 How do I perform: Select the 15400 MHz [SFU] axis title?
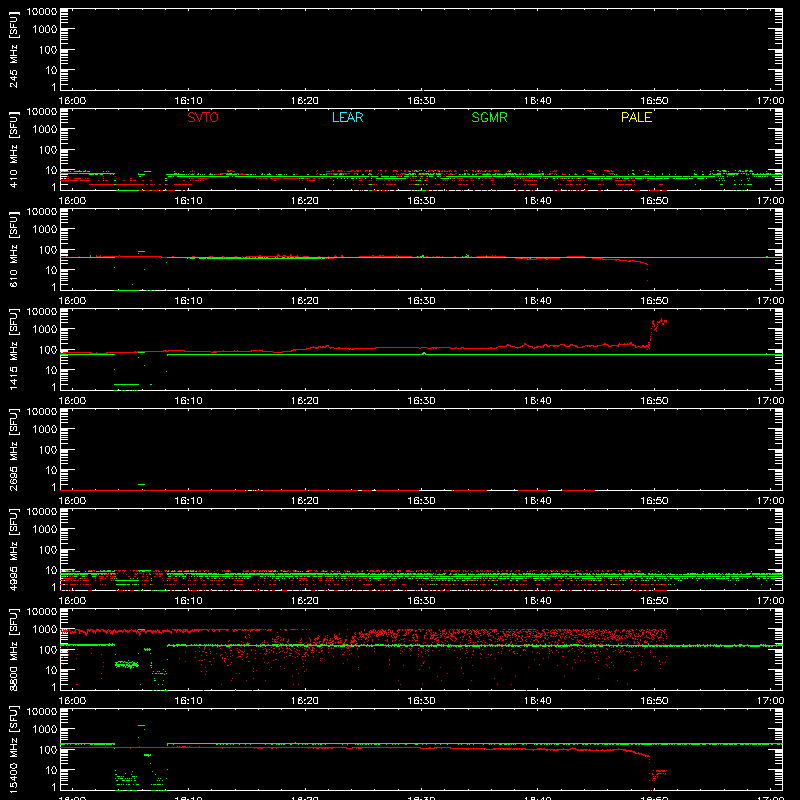(x=14, y=750)
